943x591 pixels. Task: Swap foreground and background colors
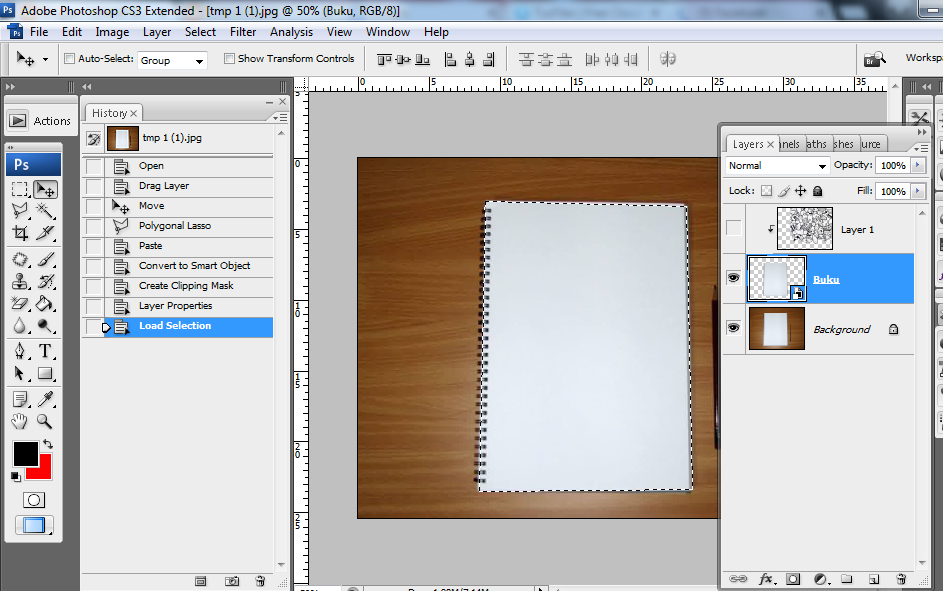point(48,444)
